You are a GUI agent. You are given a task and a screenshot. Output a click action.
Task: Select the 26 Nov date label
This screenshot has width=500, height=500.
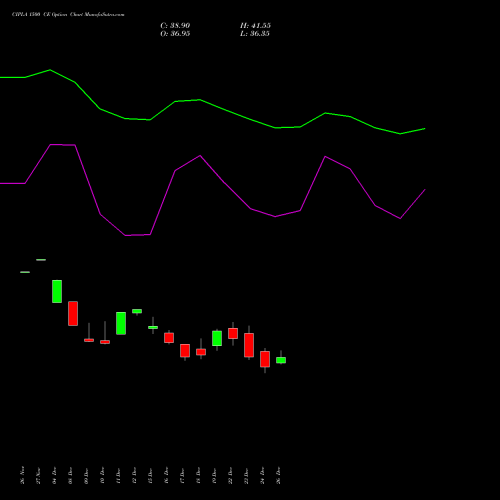[22, 475]
